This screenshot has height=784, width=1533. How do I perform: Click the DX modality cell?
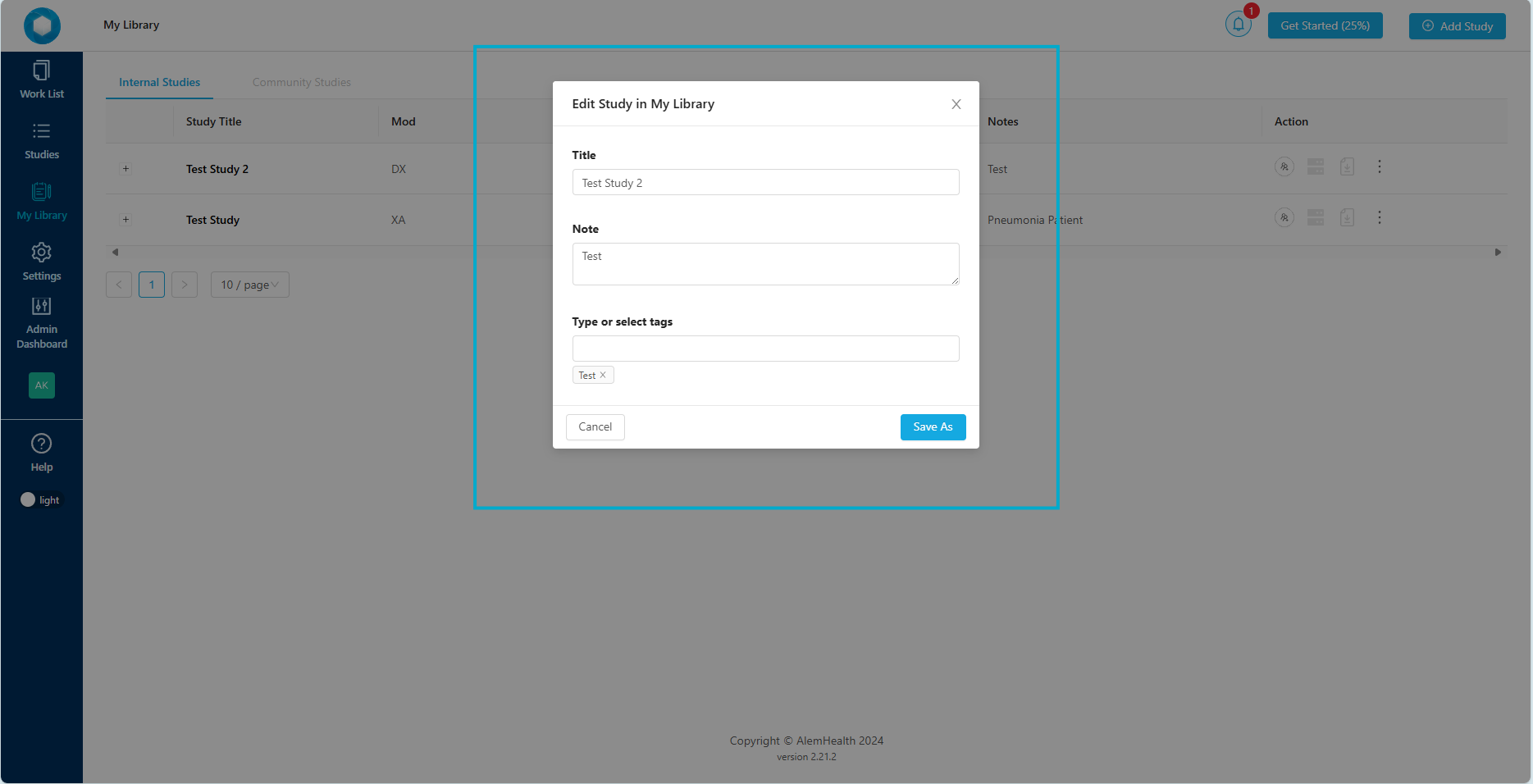click(x=399, y=169)
